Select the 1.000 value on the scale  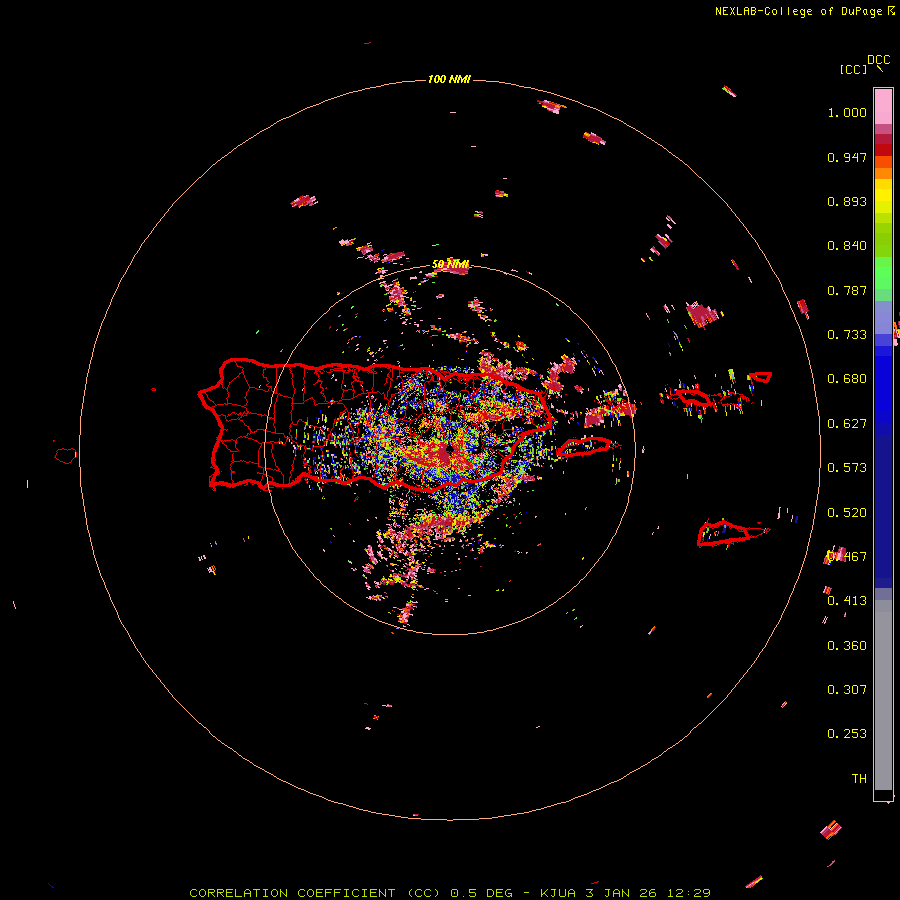[847, 112]
